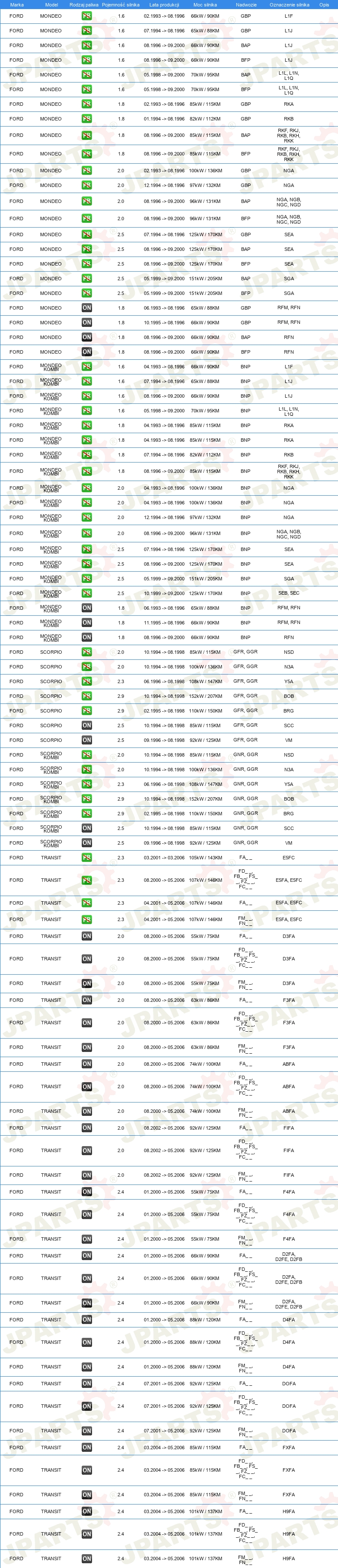This screenshot has width=338, height=1568.
Task: Click petrol icon in Mondeo 2.5 BFP SGA row
Action: [x=86, y=293]
